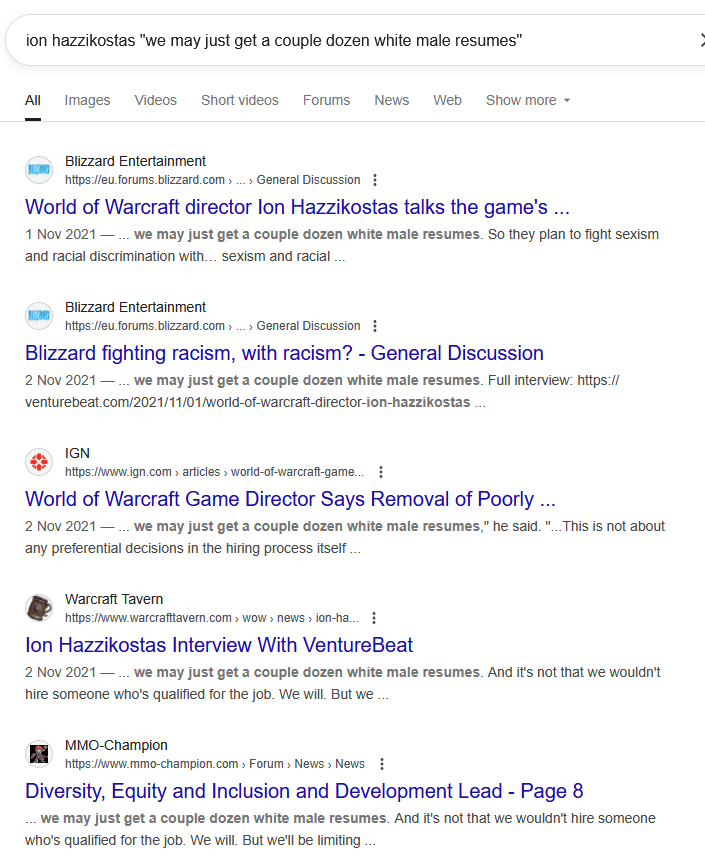The image size is (705, 862).
Task: Click Blizzard favicon of Ion Hazzikostas talks result
Action: click(x=39, y=170)
